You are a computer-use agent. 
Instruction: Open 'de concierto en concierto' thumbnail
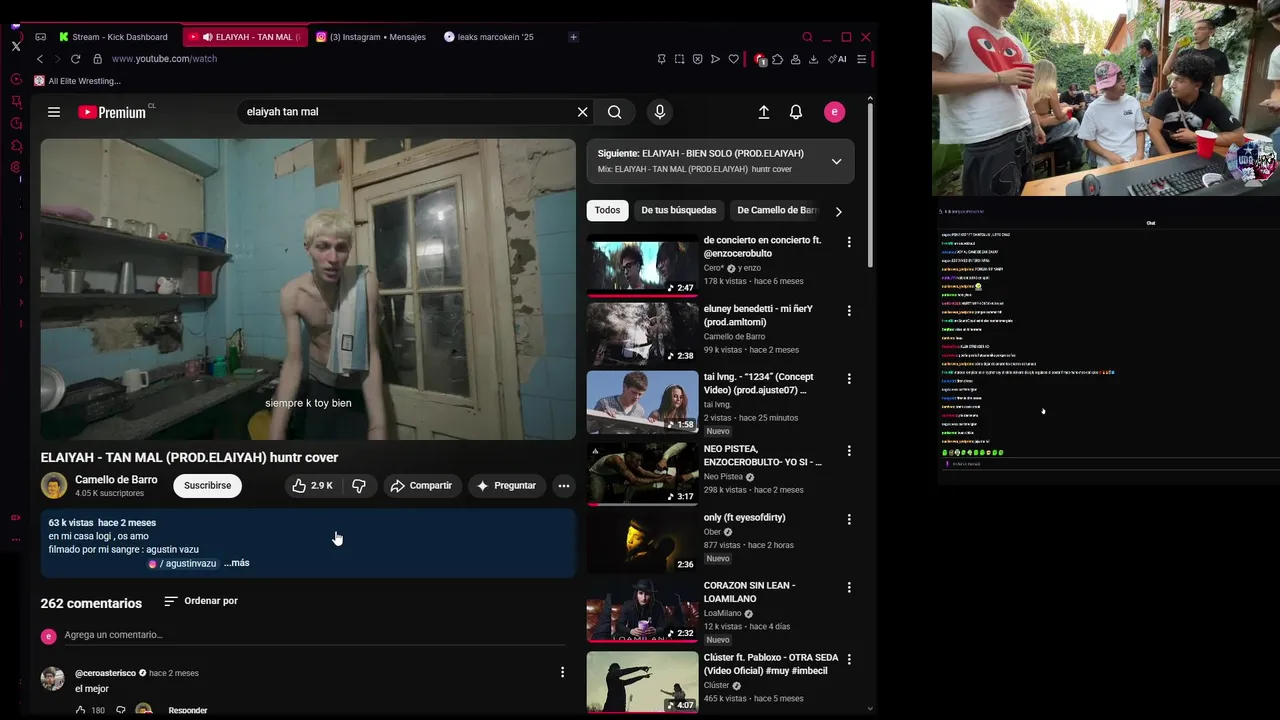642,266
